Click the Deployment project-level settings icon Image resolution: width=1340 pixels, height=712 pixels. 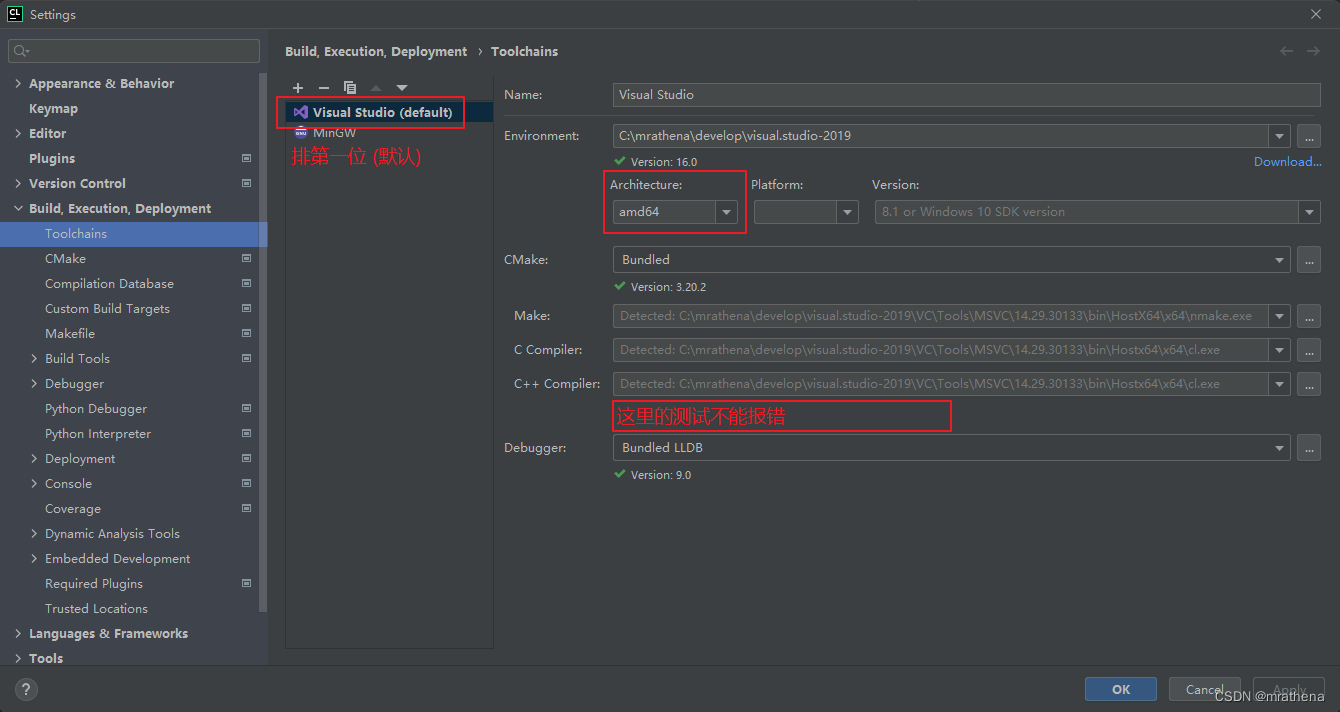coord(247,458)
